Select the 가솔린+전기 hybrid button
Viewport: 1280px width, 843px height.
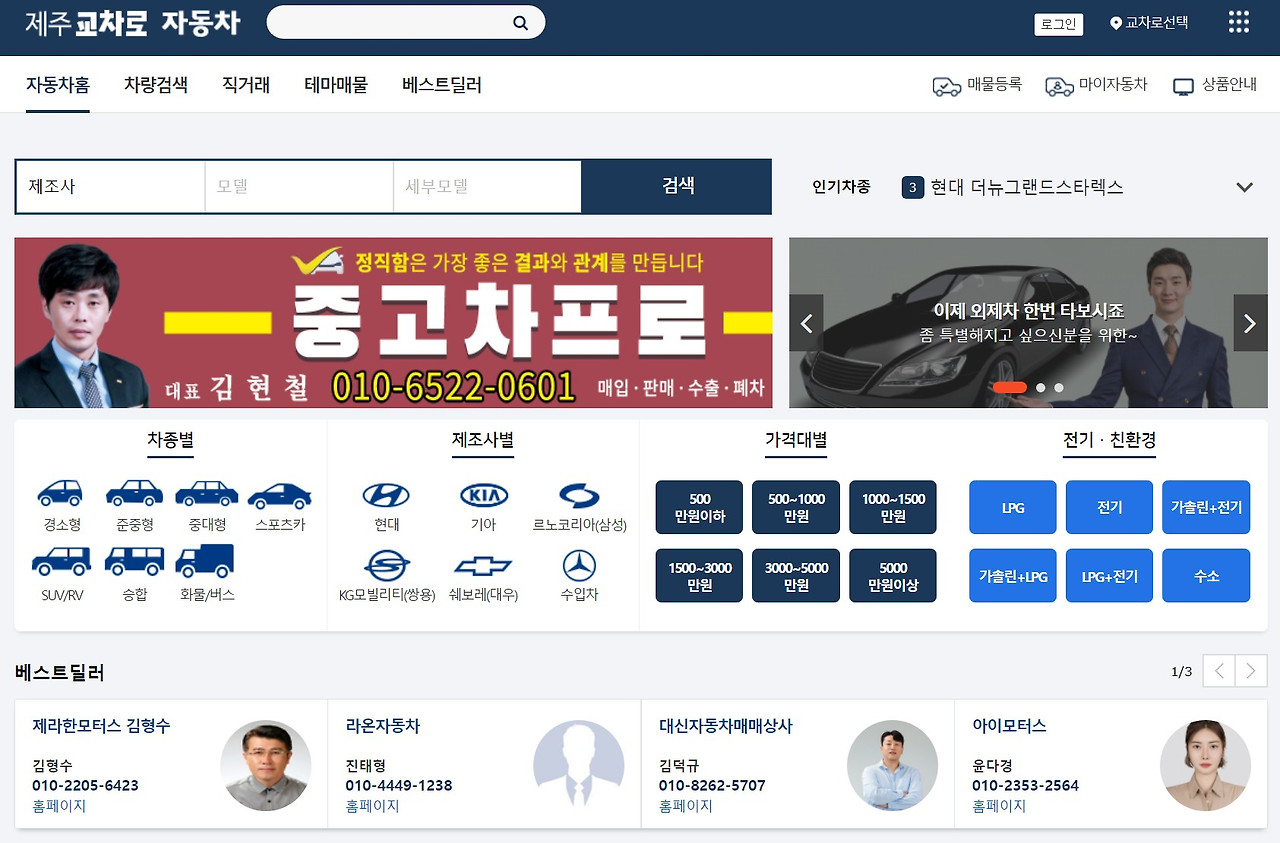point(1206,507)
